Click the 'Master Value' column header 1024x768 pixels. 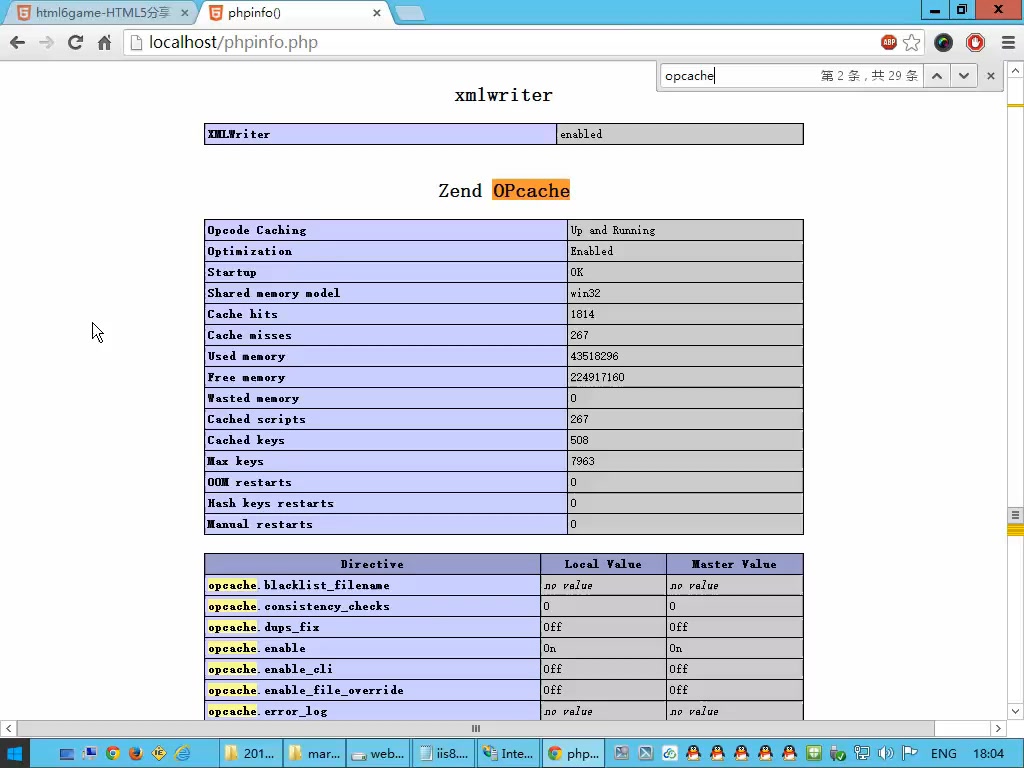point(734,564)
